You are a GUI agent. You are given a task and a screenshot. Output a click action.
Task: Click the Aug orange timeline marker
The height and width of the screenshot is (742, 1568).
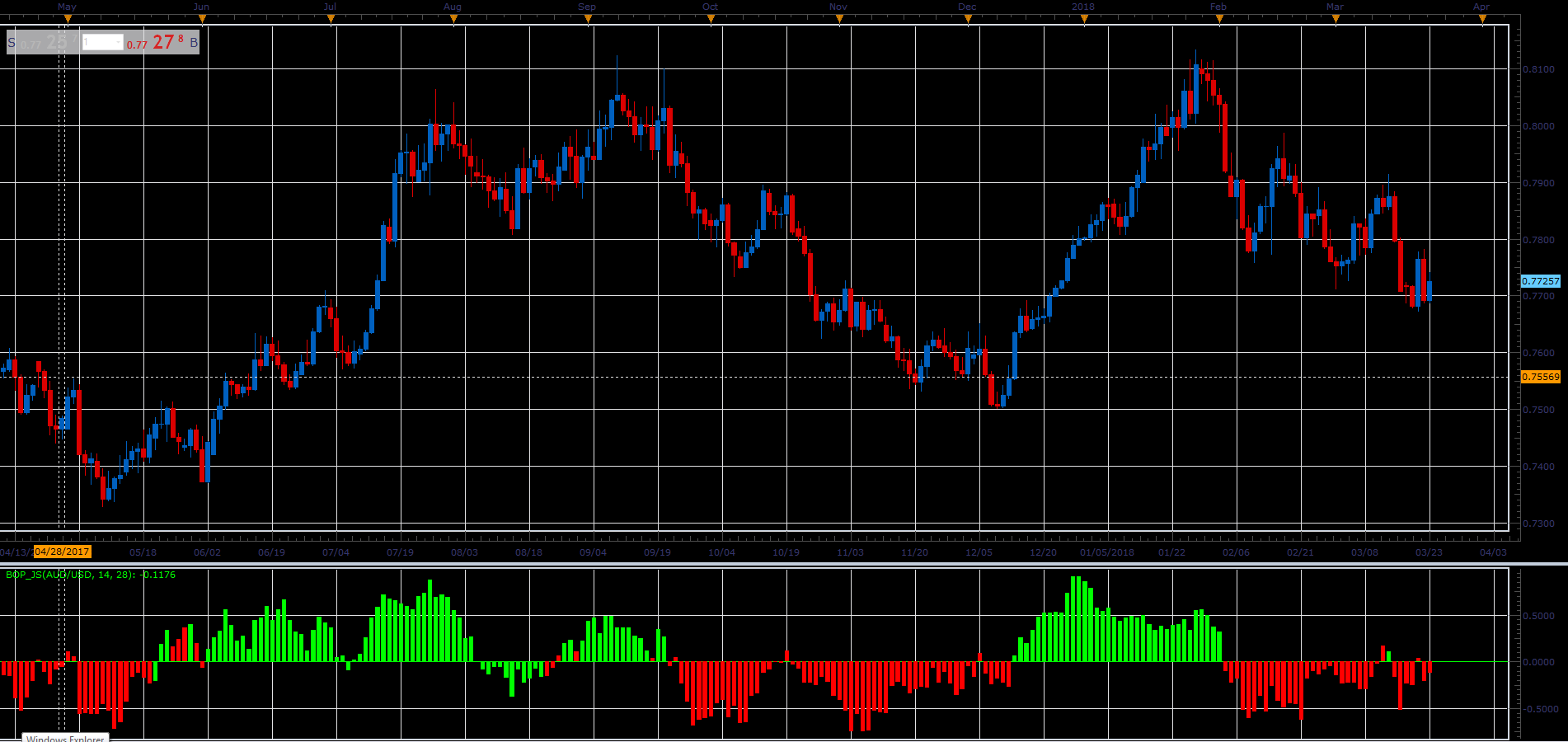pyautogui.click(x=453, y=19)
